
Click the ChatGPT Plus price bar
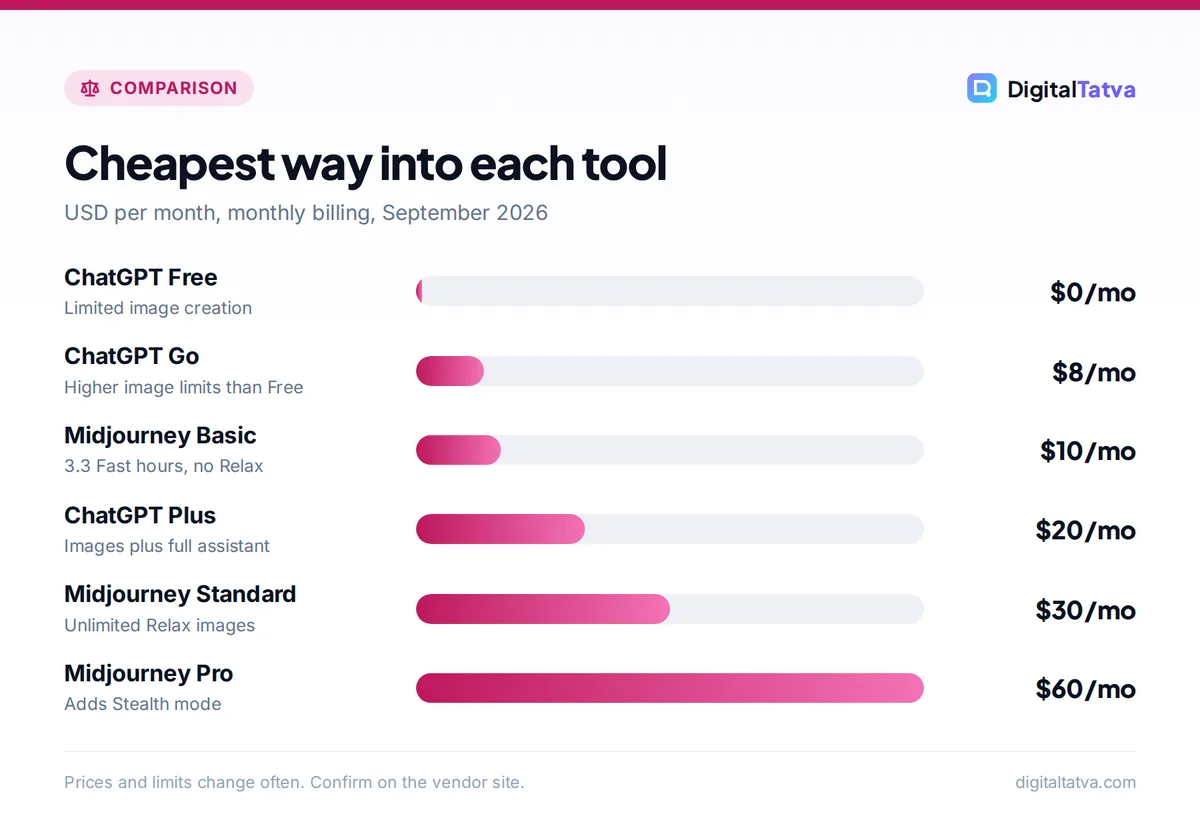tap(670, 529)
